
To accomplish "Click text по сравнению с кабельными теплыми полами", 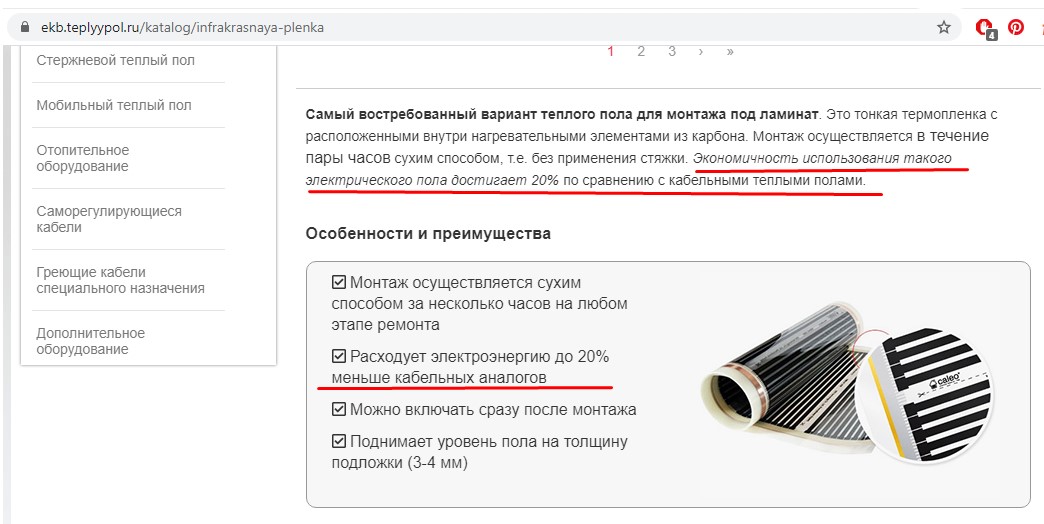I will point(714,180).
